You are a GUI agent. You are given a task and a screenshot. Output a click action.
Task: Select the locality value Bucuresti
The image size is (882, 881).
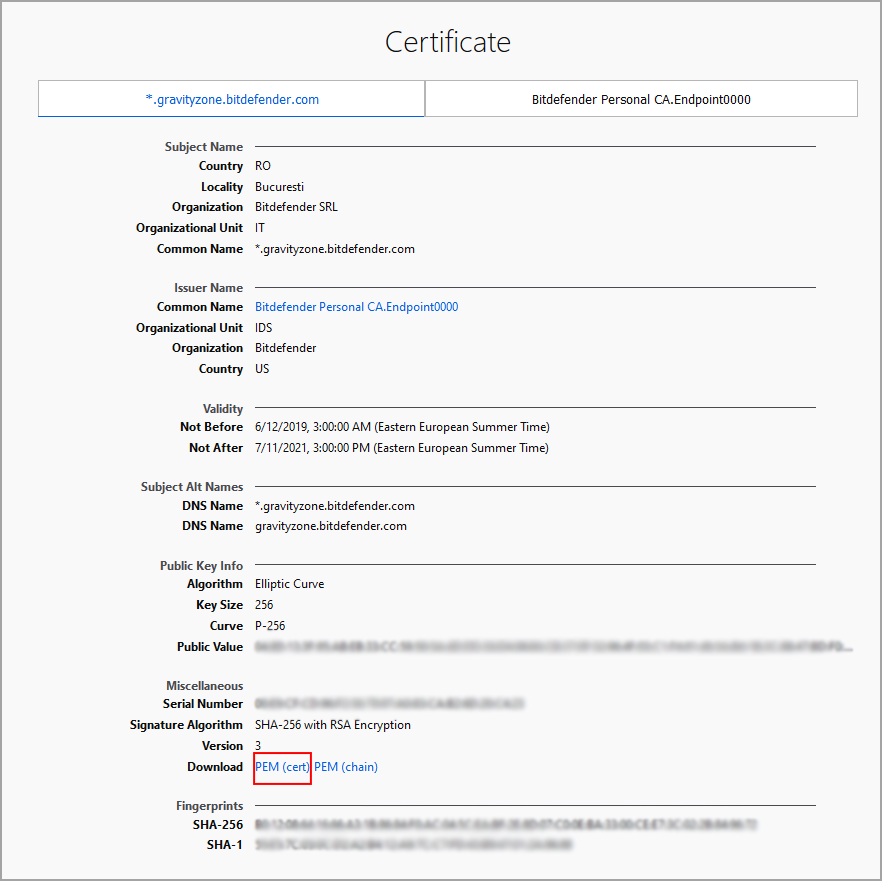pyautogui.click(x=280, y=187)
